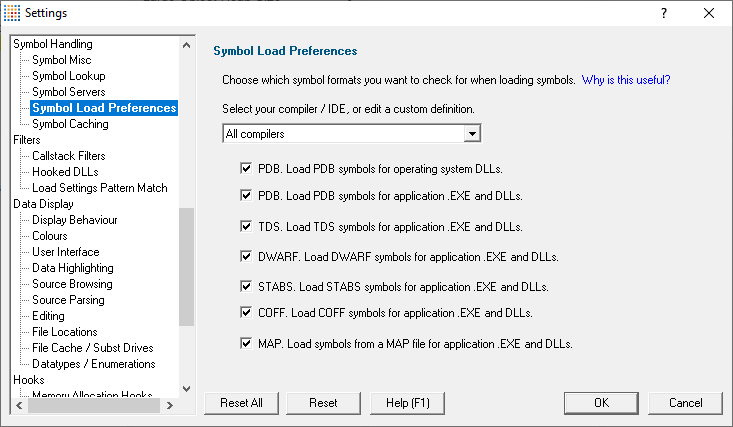Image resolution: width=733 pixels, height=427 pixels.
Task: Click the Help (F1) button
Action: (x=407, y=403)
